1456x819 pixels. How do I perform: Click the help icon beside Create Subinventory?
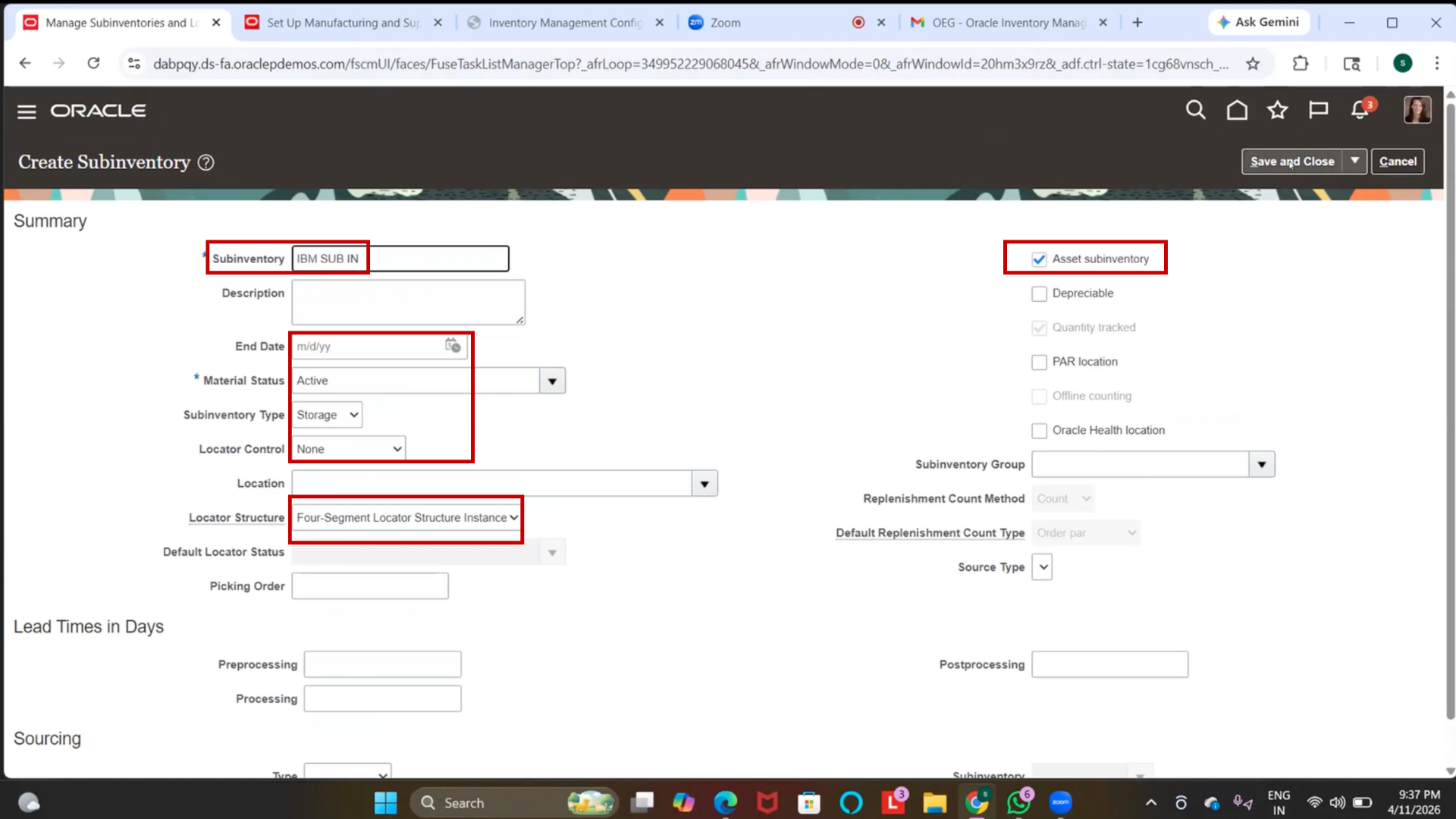click(206, 162)
